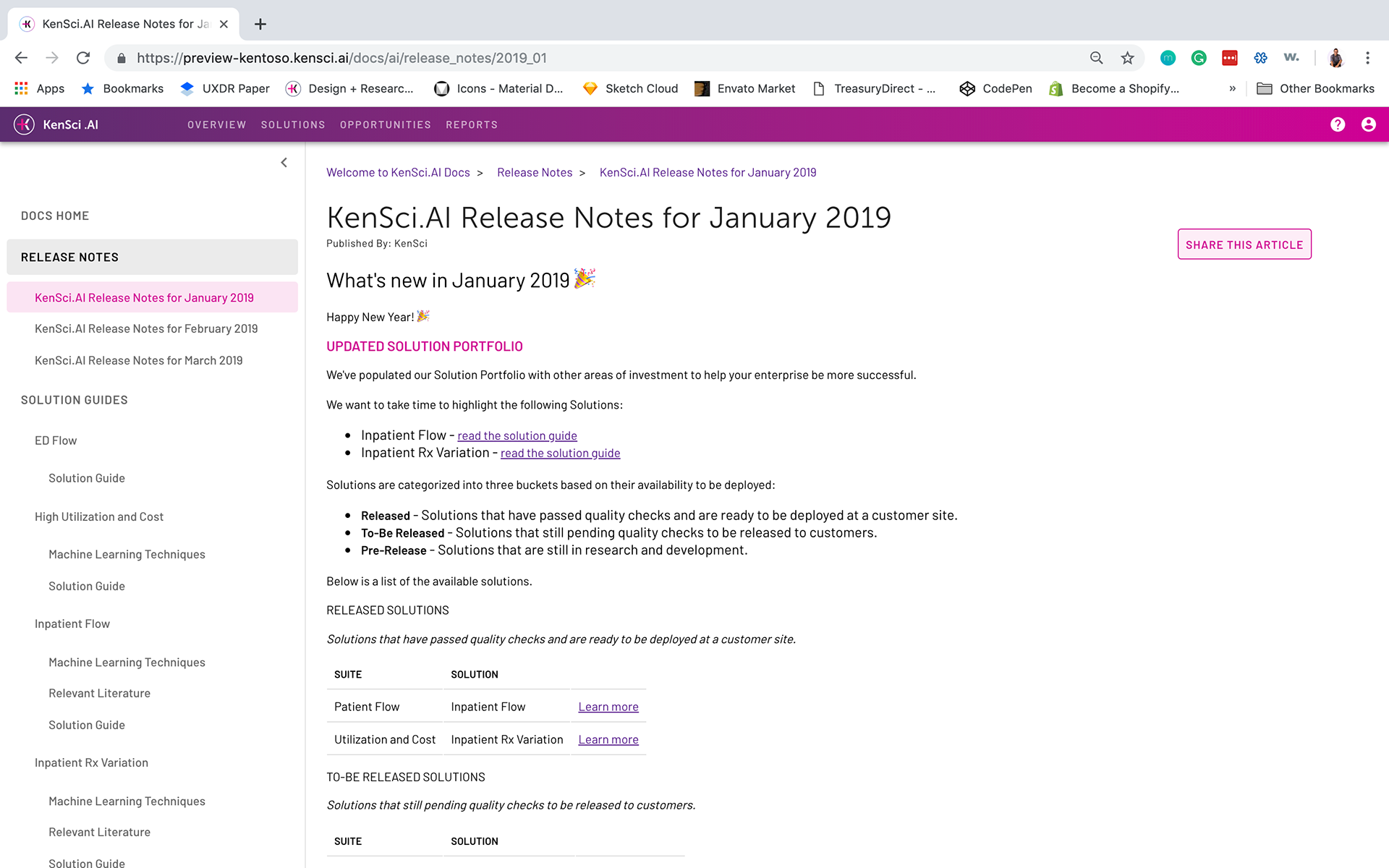
Task: Open Solution Guide under ED Flow
Action: (x=87, y=478)
